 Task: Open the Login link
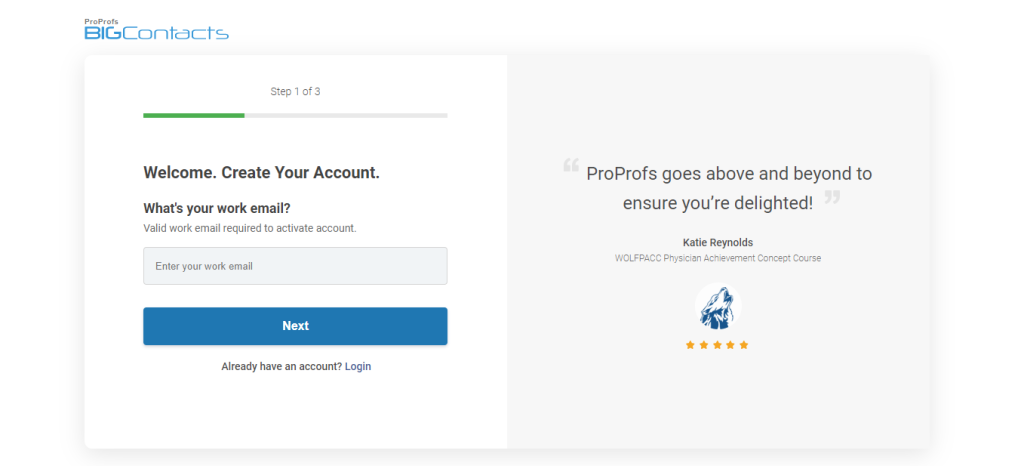point(358,366)
